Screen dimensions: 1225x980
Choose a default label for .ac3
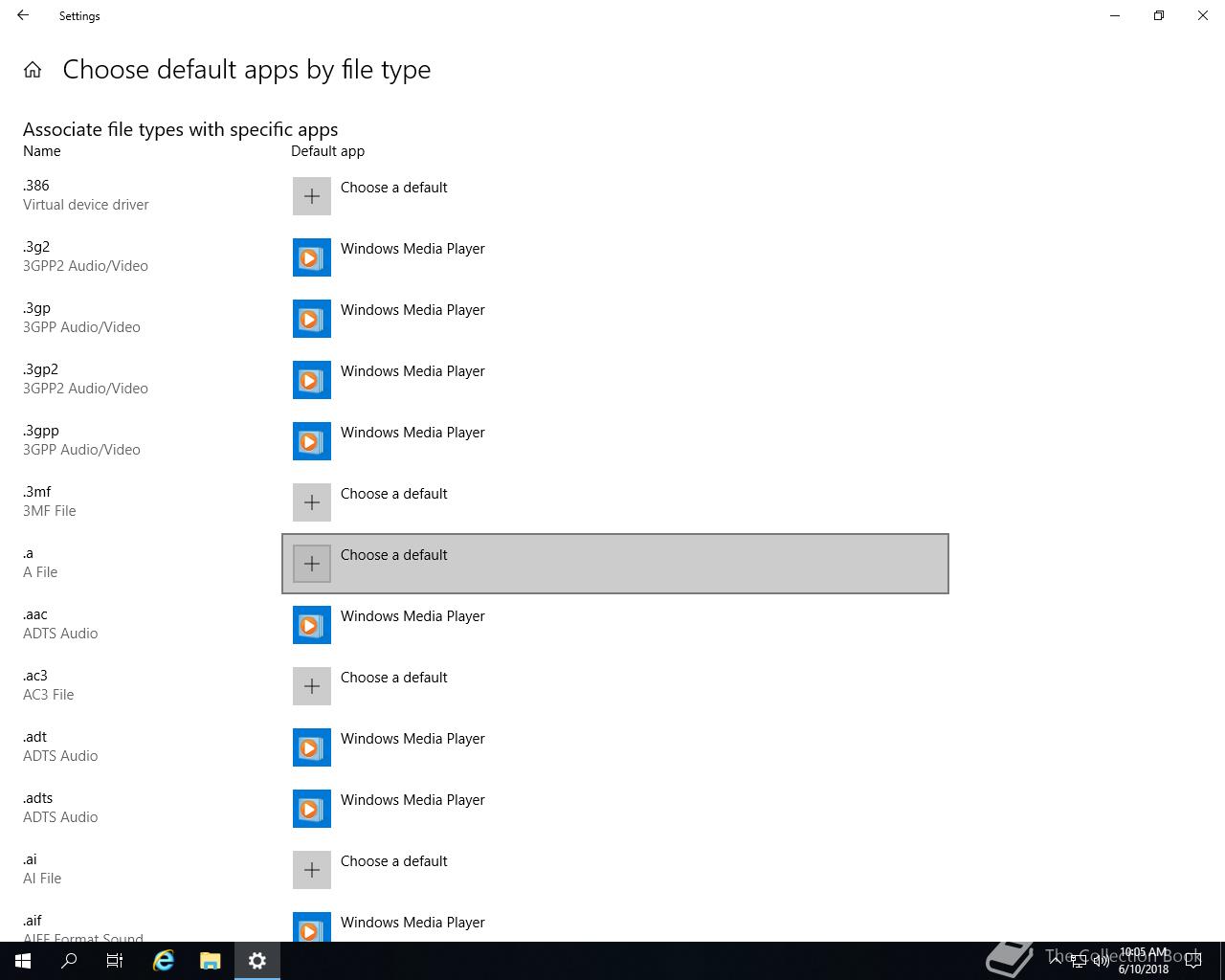[x=393, y=678]
